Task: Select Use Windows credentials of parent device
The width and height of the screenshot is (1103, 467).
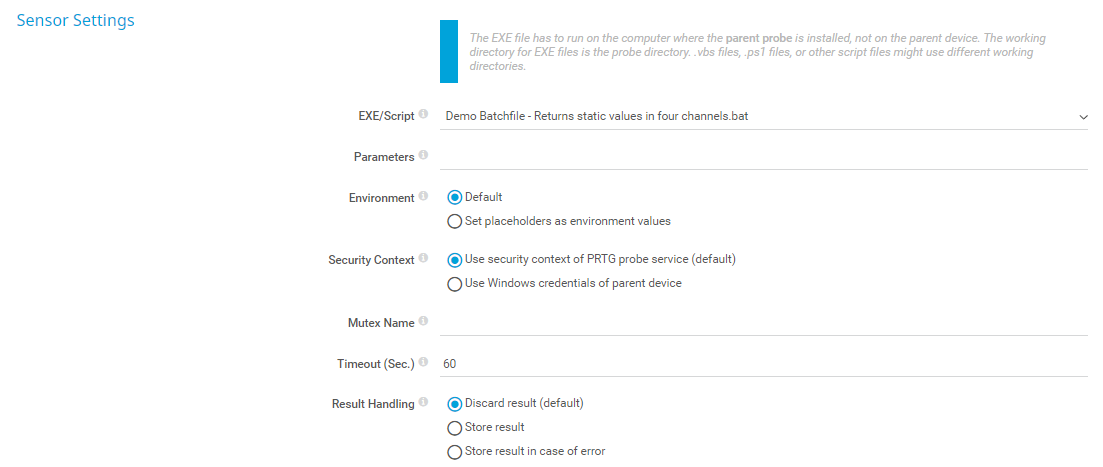Action: tap(455, 283)
